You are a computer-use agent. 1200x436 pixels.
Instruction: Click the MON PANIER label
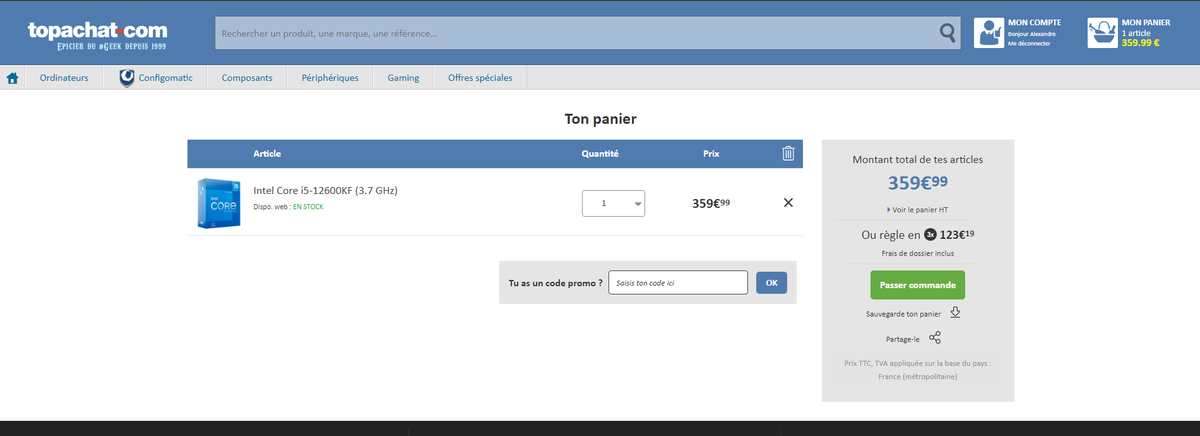(1146, 22)
